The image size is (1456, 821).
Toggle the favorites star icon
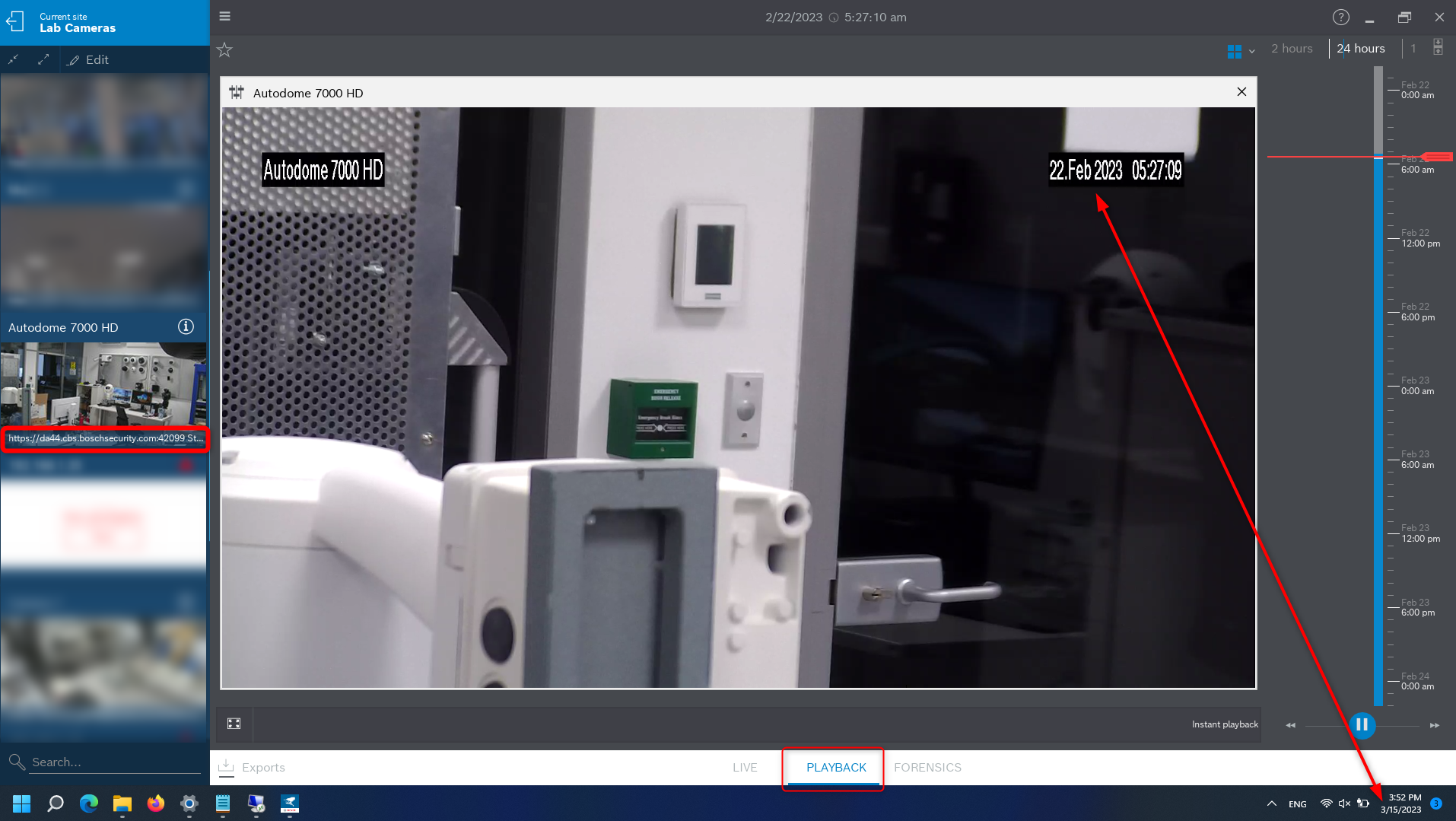pyautogui.click(x=224, y=50)
